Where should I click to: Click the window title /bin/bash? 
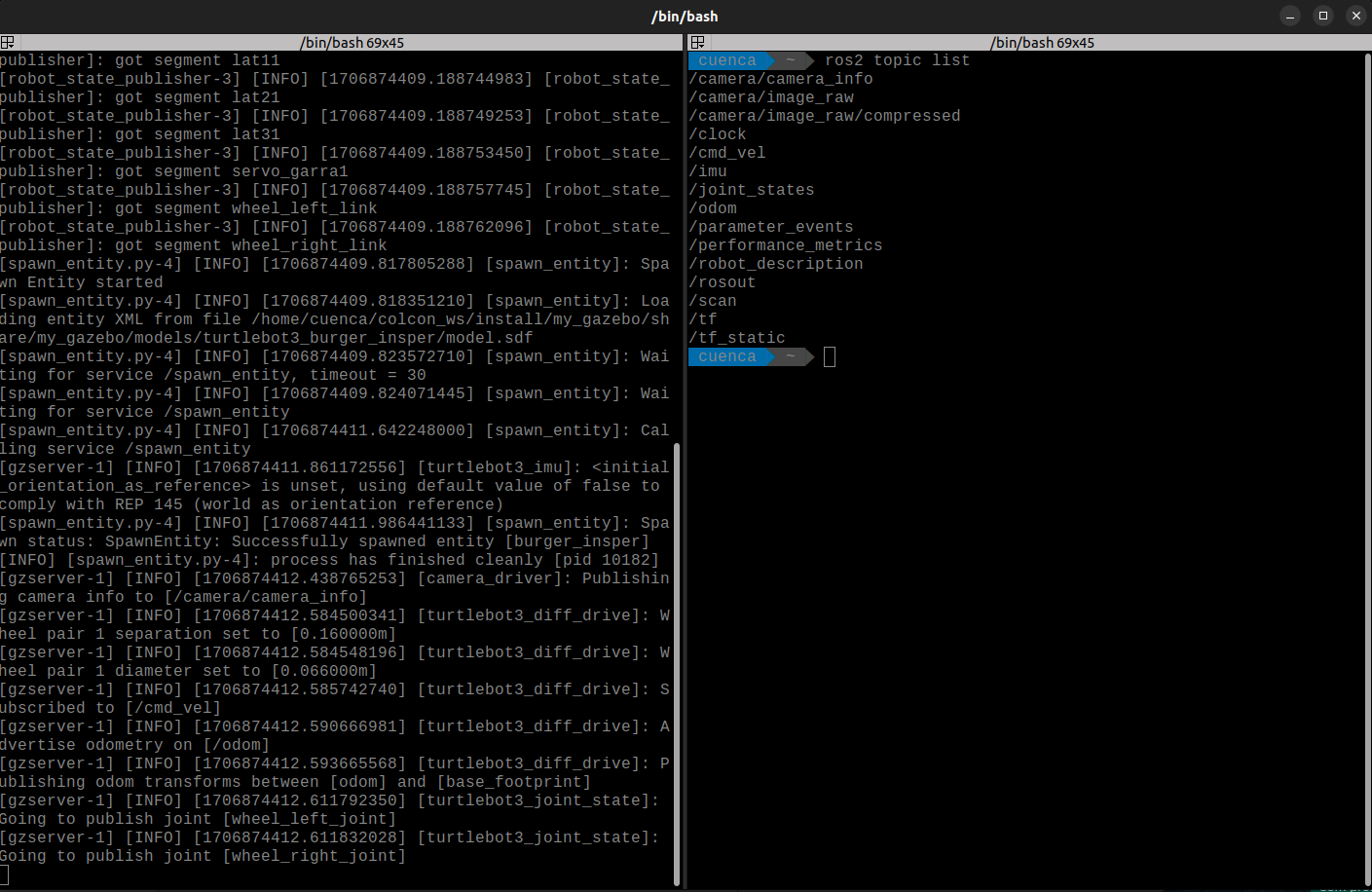[x=685, y=17]
